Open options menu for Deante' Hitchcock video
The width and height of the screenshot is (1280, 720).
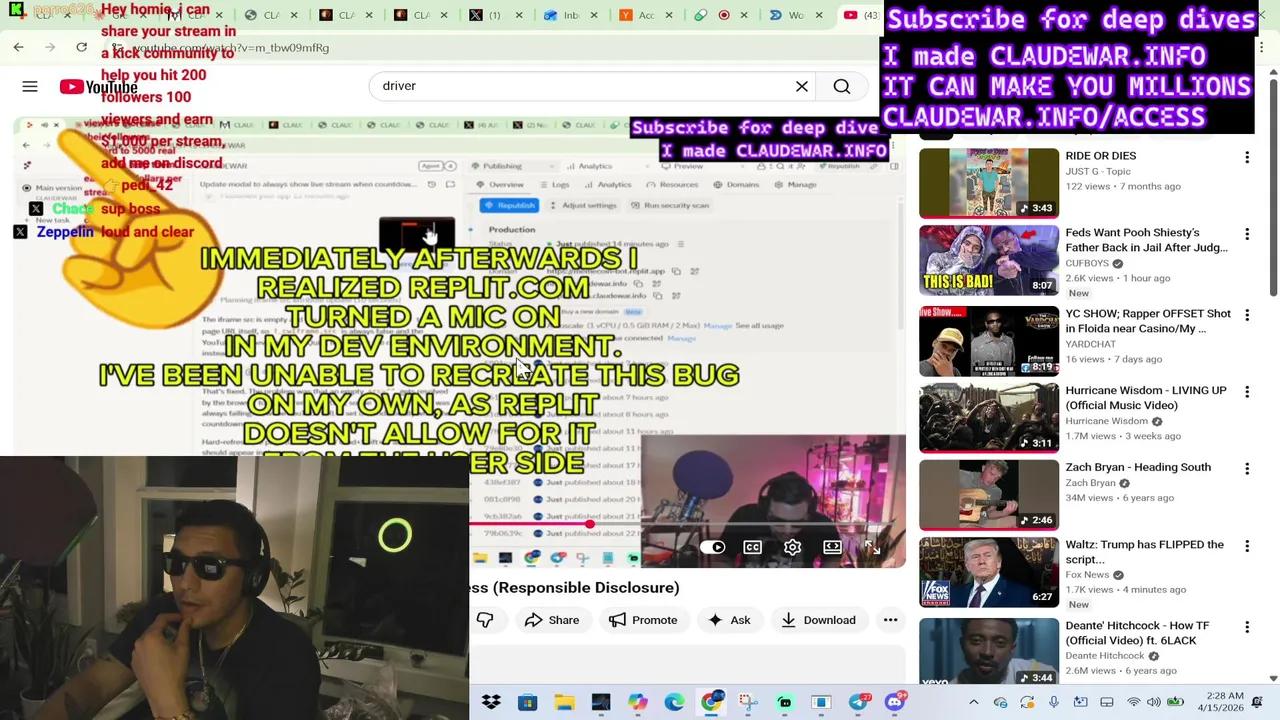1247,627
